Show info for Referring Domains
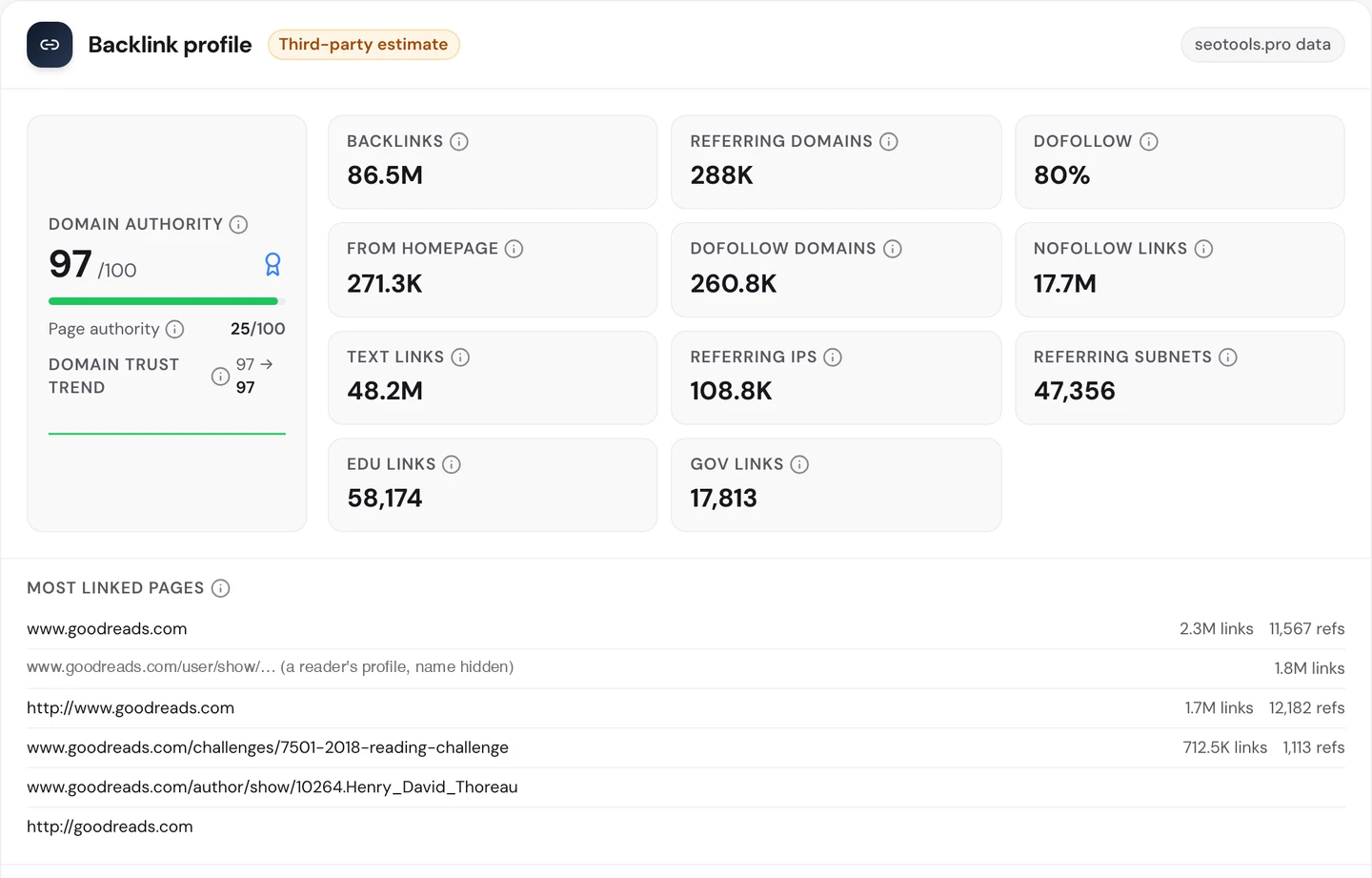The image size is (1372, 878). [889, 142]
